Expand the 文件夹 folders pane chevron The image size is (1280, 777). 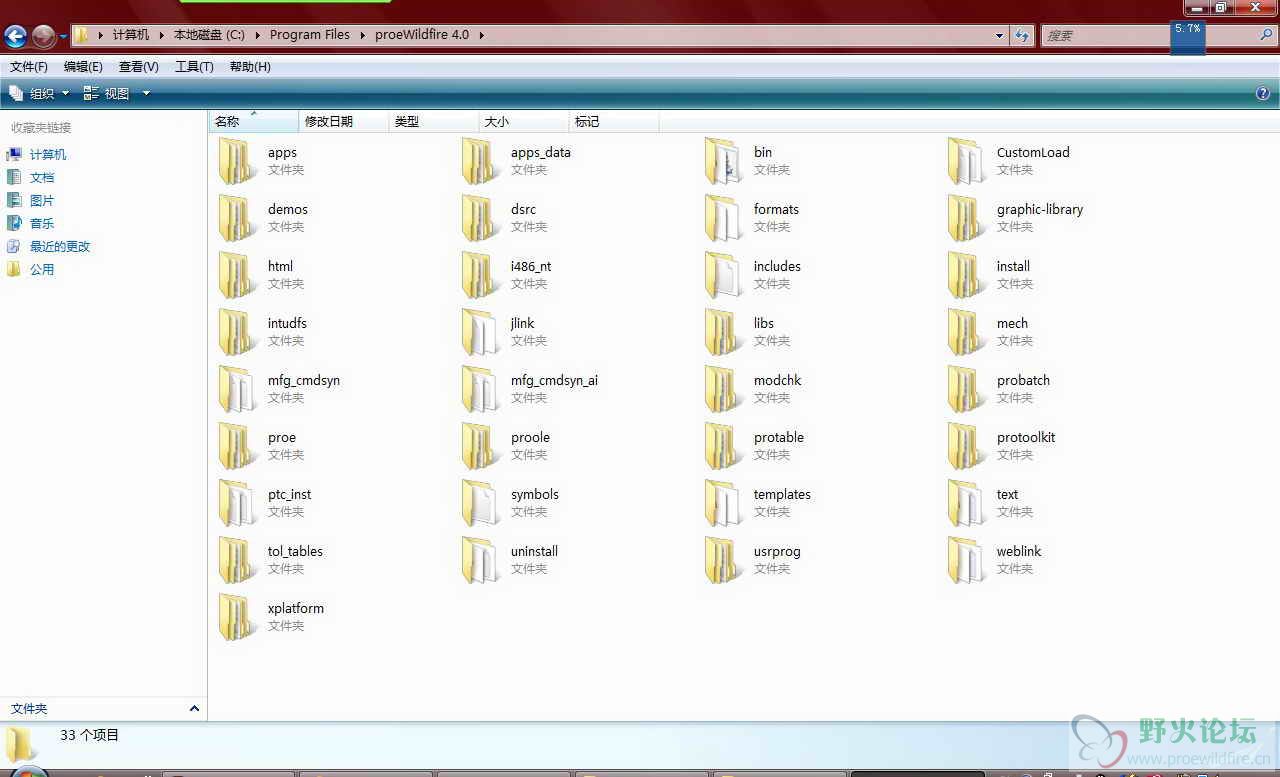coord(194,708)
